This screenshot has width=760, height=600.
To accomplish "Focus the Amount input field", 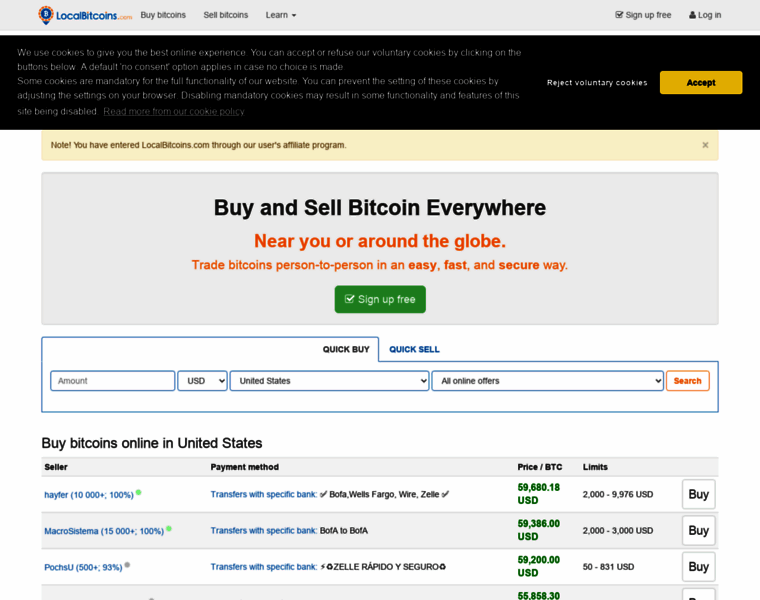I will [x=113, y=381].
